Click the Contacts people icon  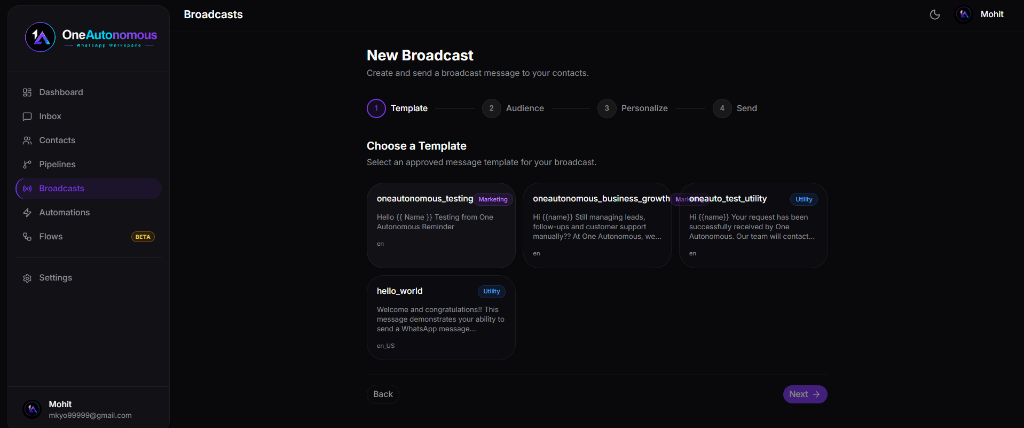[27, 140]
